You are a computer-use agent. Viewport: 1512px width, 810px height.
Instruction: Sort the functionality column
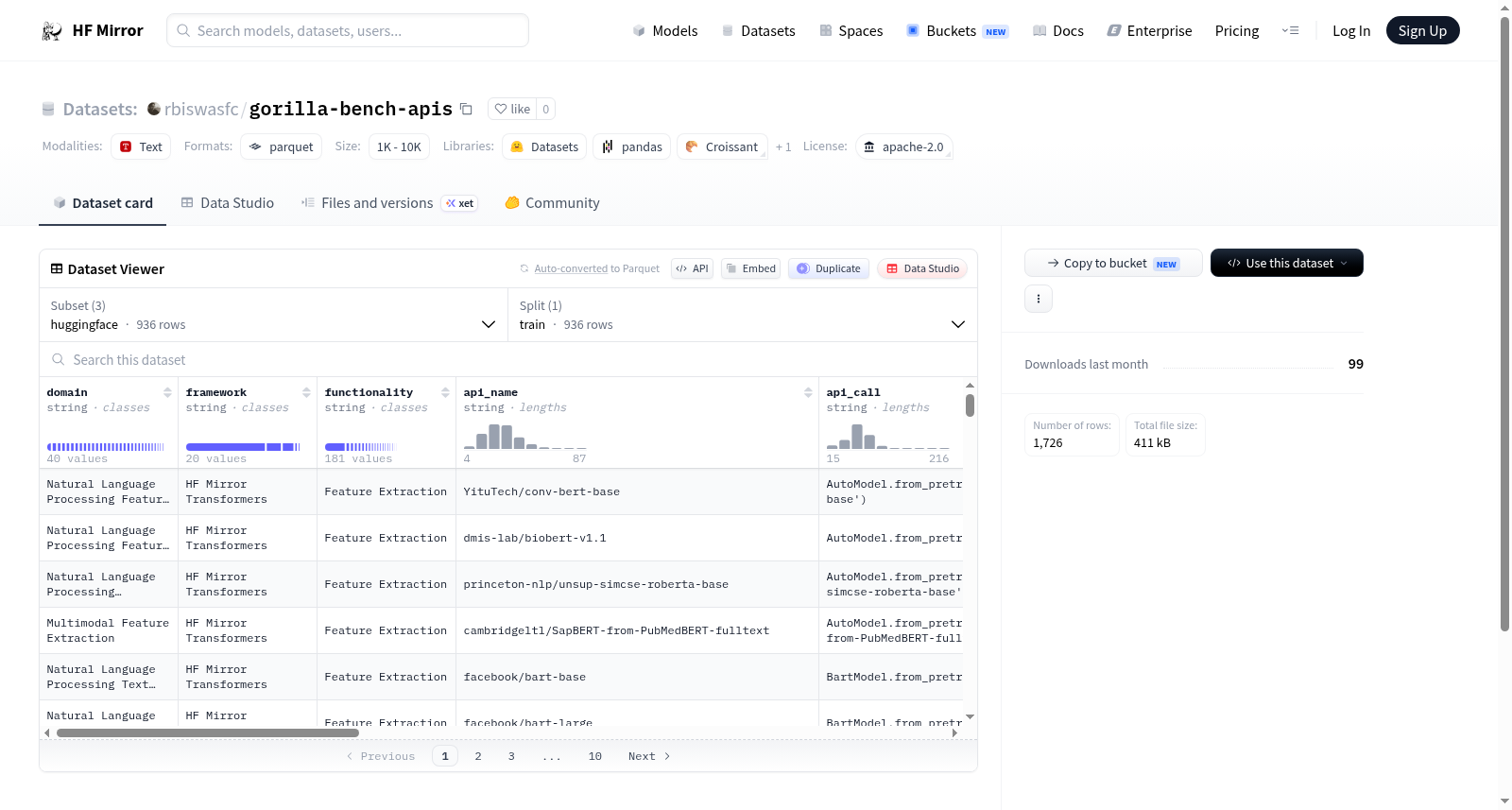point(445,392)
